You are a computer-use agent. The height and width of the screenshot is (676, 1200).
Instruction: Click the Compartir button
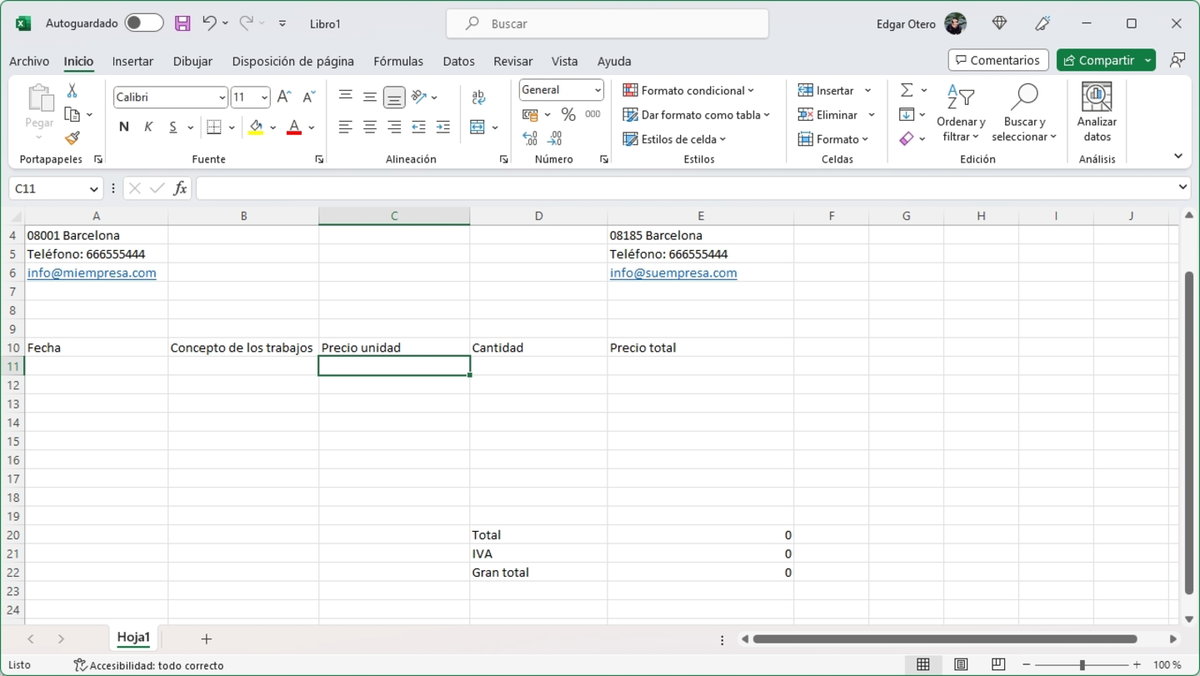(x=1106, y=60)
